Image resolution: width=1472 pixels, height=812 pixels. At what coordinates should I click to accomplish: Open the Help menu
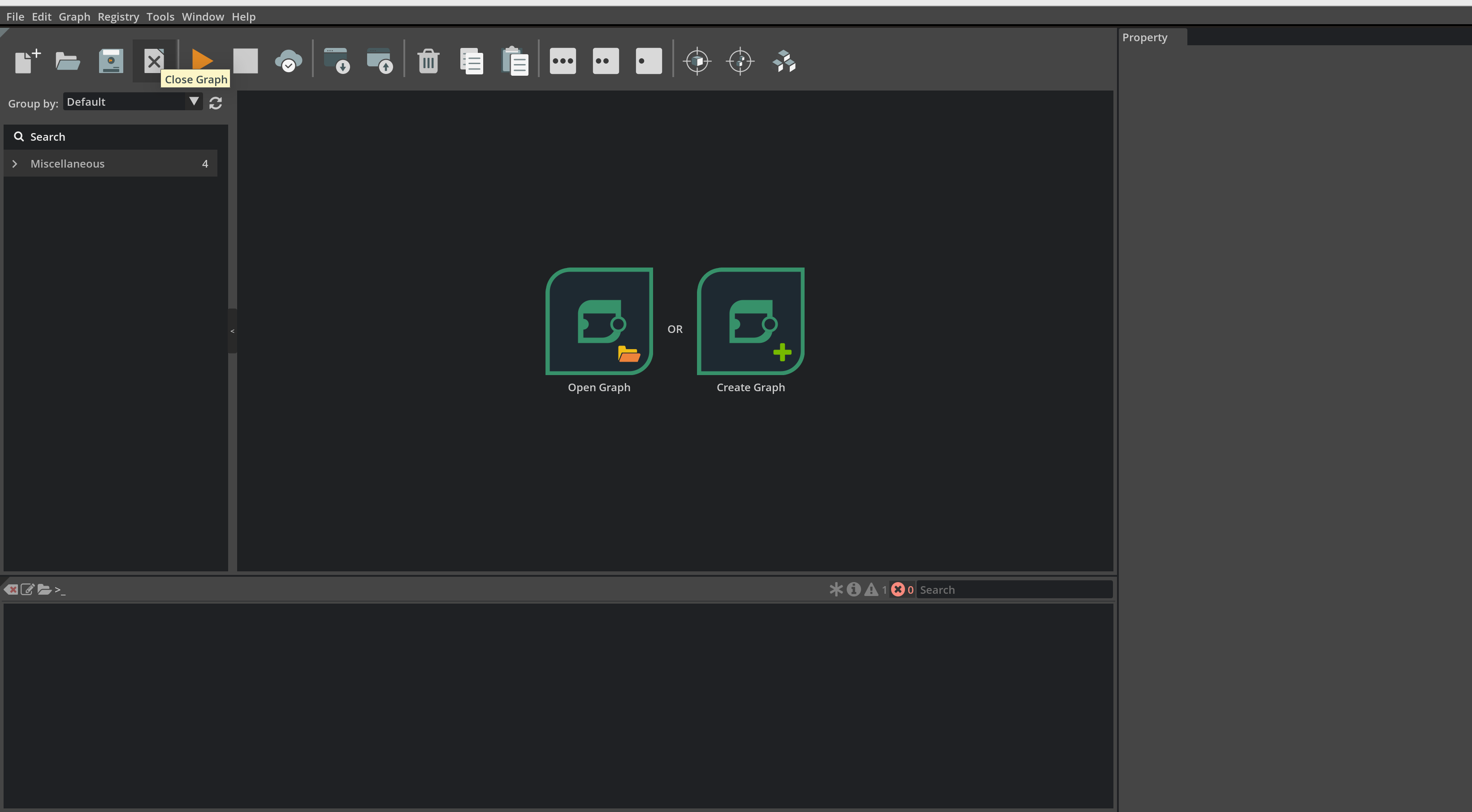243,17
